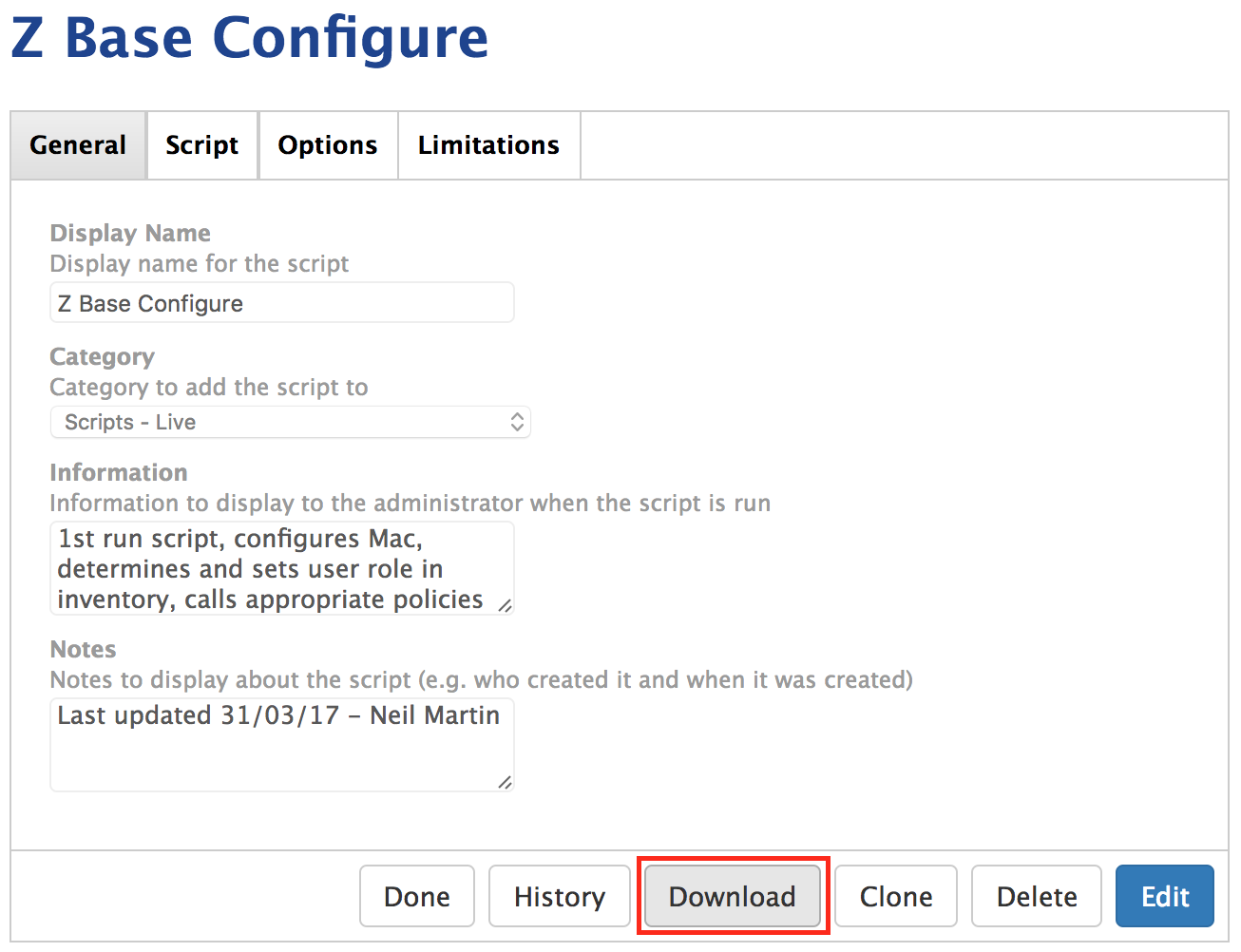Open the Category dropdown showing Scripts - Live

290,423
